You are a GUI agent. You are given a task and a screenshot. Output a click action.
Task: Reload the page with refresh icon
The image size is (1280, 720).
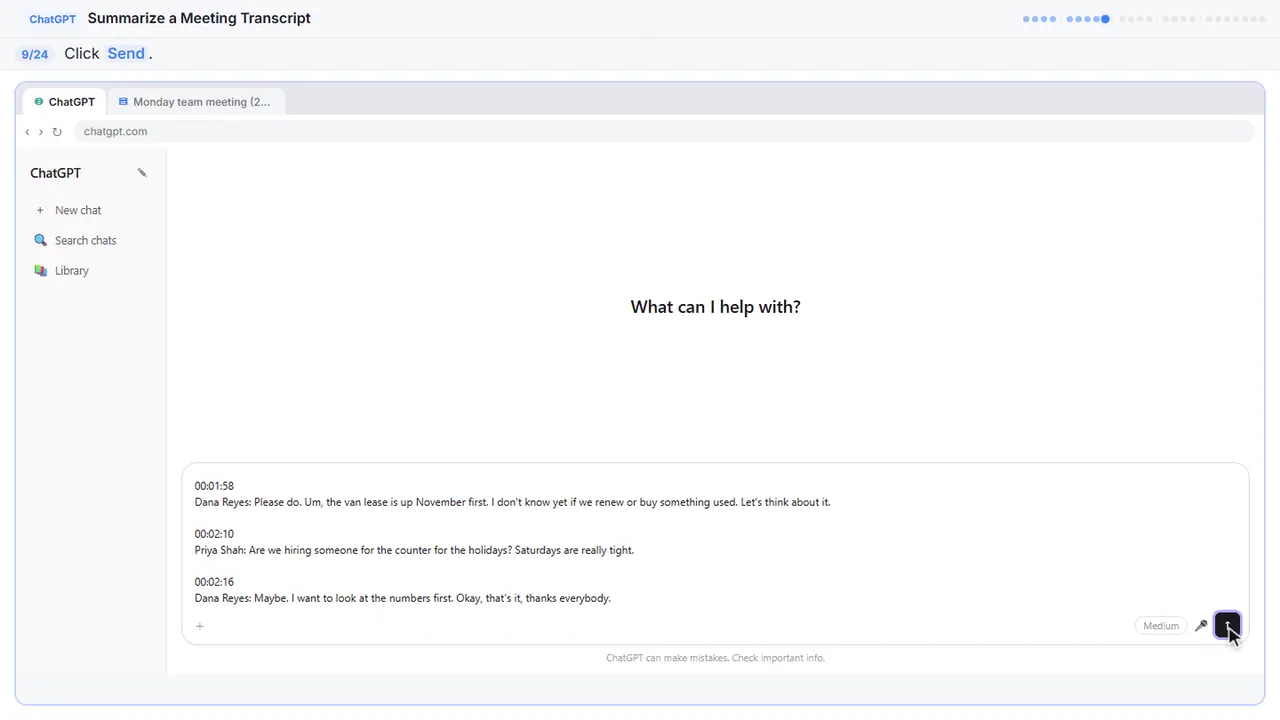[57, 132]
